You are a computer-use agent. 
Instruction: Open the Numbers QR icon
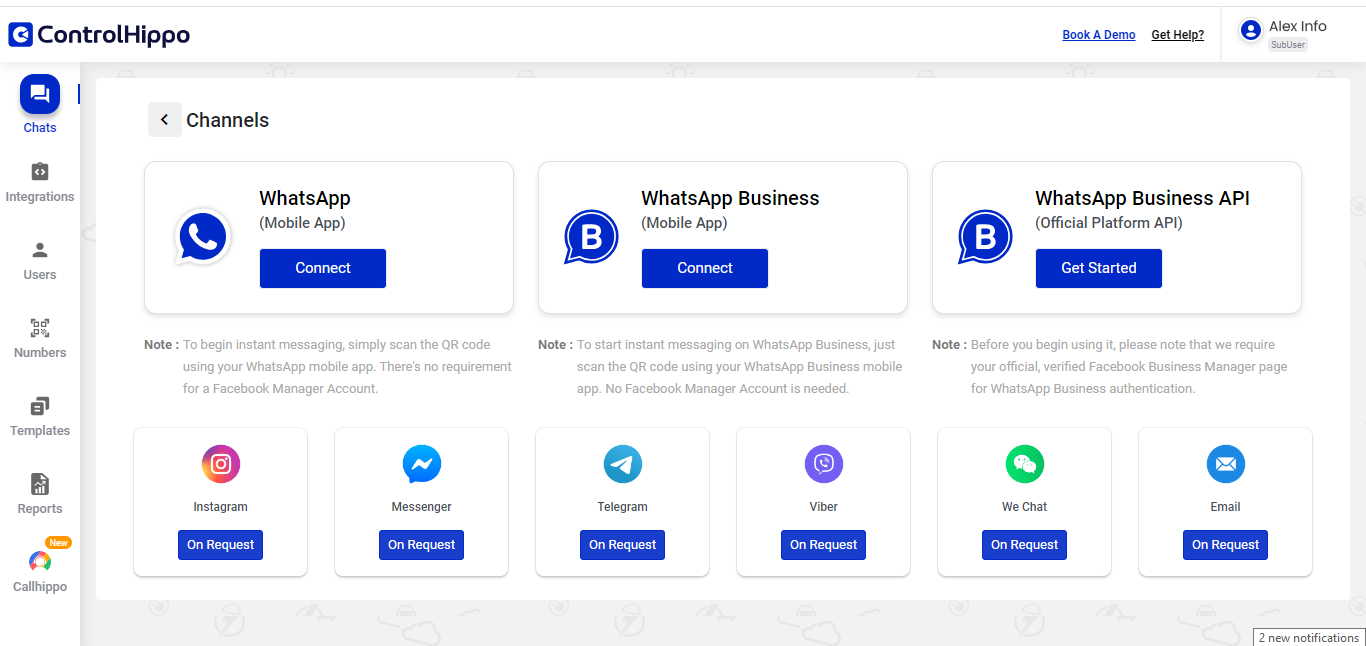coord(40,328)
